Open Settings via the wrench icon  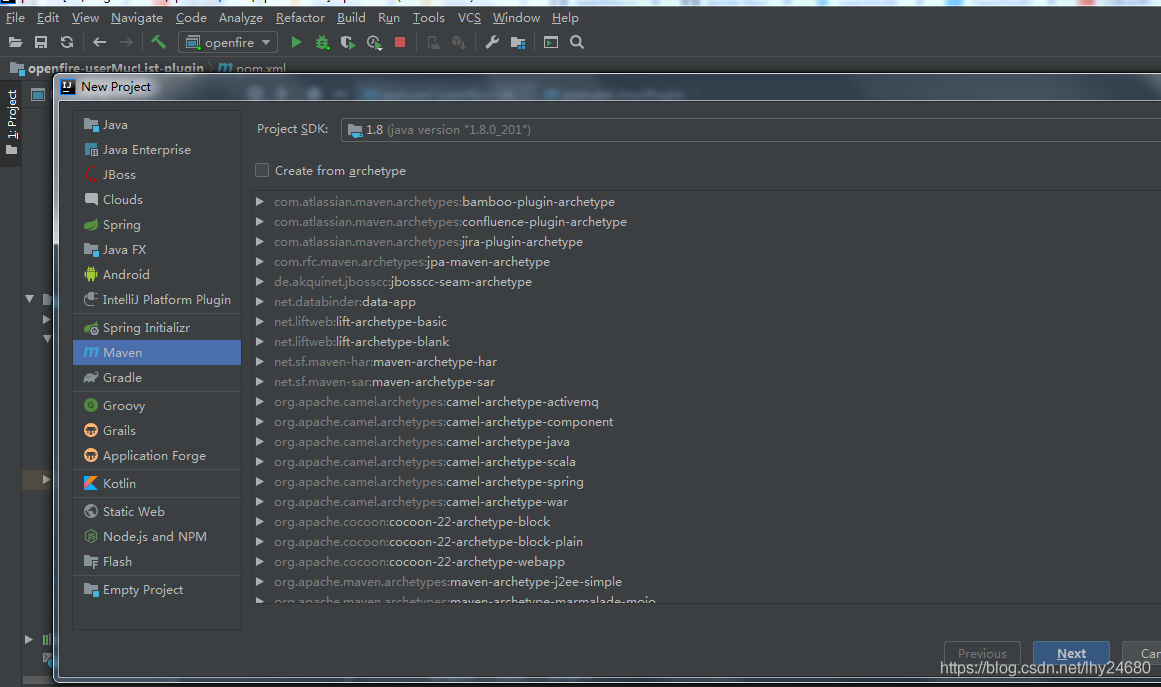(492, 42)
